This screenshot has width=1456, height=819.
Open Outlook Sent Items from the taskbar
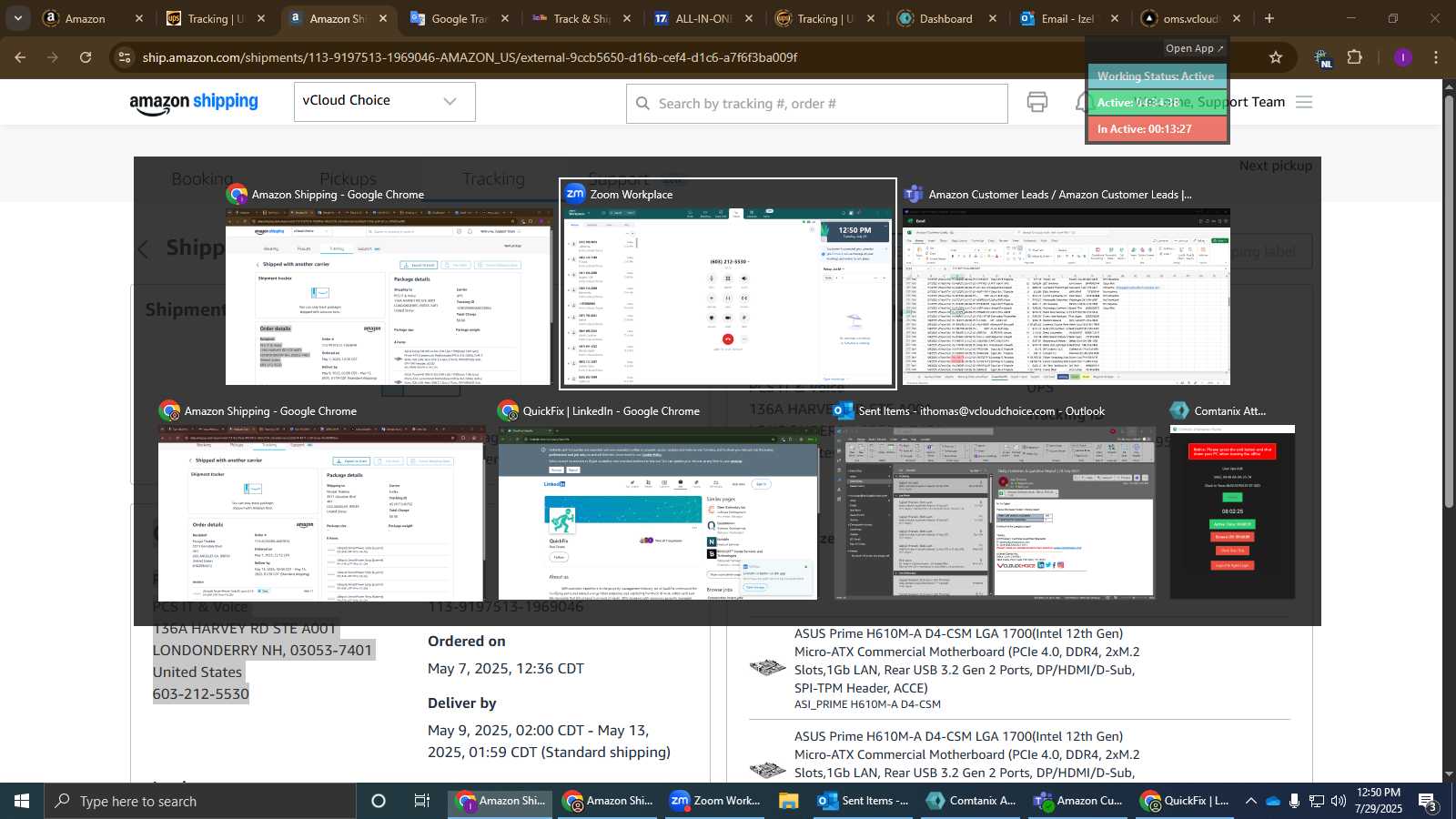point(863,801)
